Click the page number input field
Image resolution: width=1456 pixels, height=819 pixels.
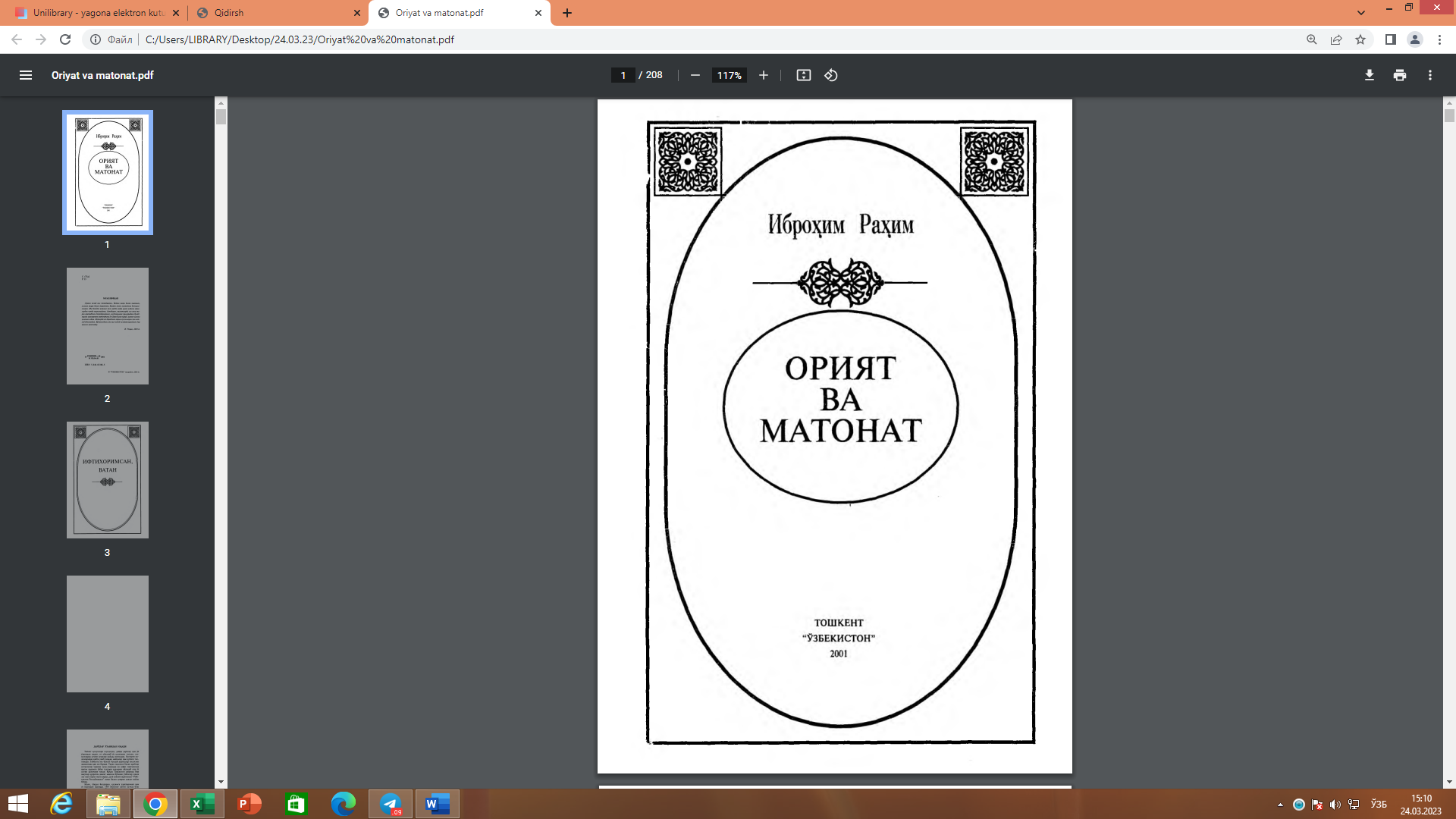pos(623,75)
